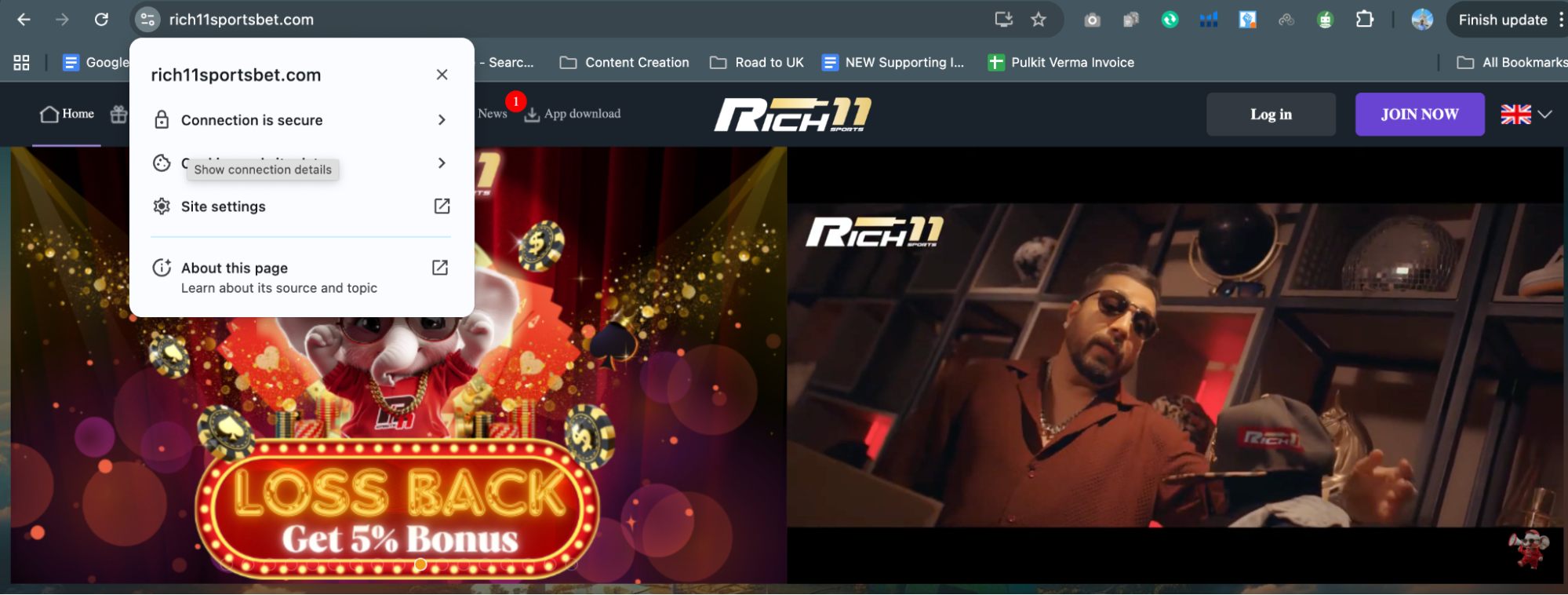The width and height of the screenshot is (1568, 595).
Task: Open the Google Docs bookmark
Action: [96, 62]
